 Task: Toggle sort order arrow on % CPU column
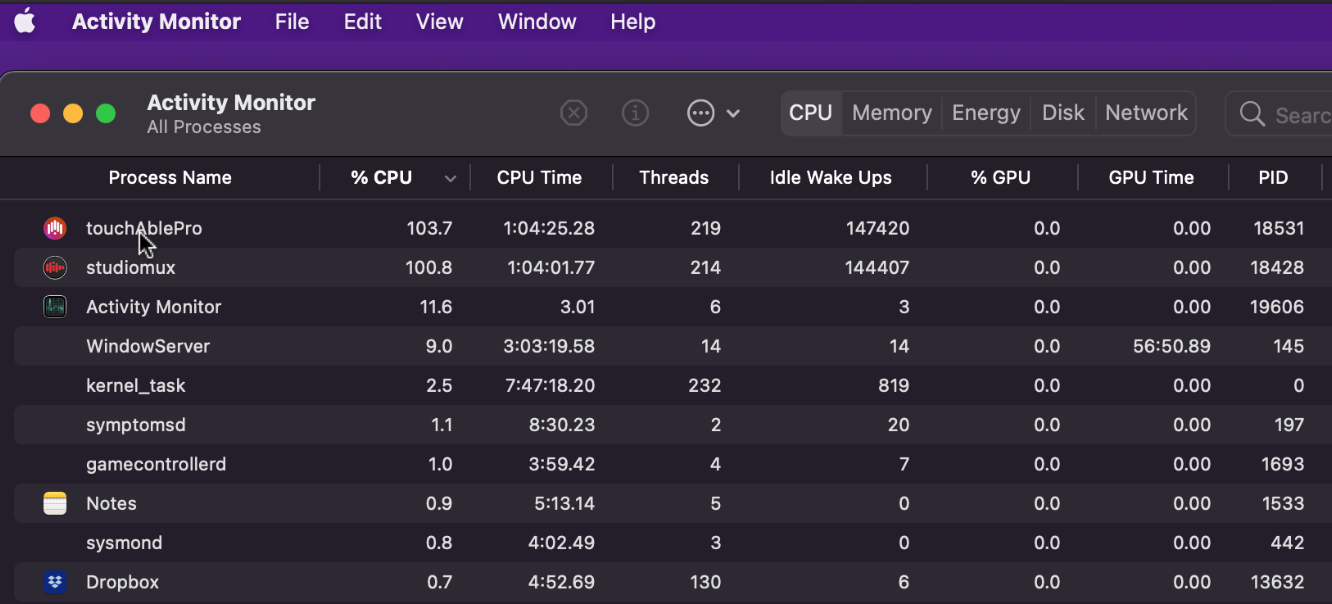(x=450, y=179)
